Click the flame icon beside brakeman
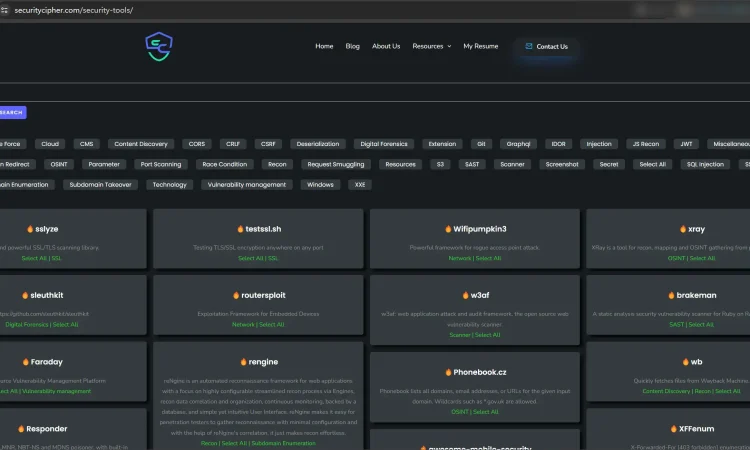 point(671,295)
